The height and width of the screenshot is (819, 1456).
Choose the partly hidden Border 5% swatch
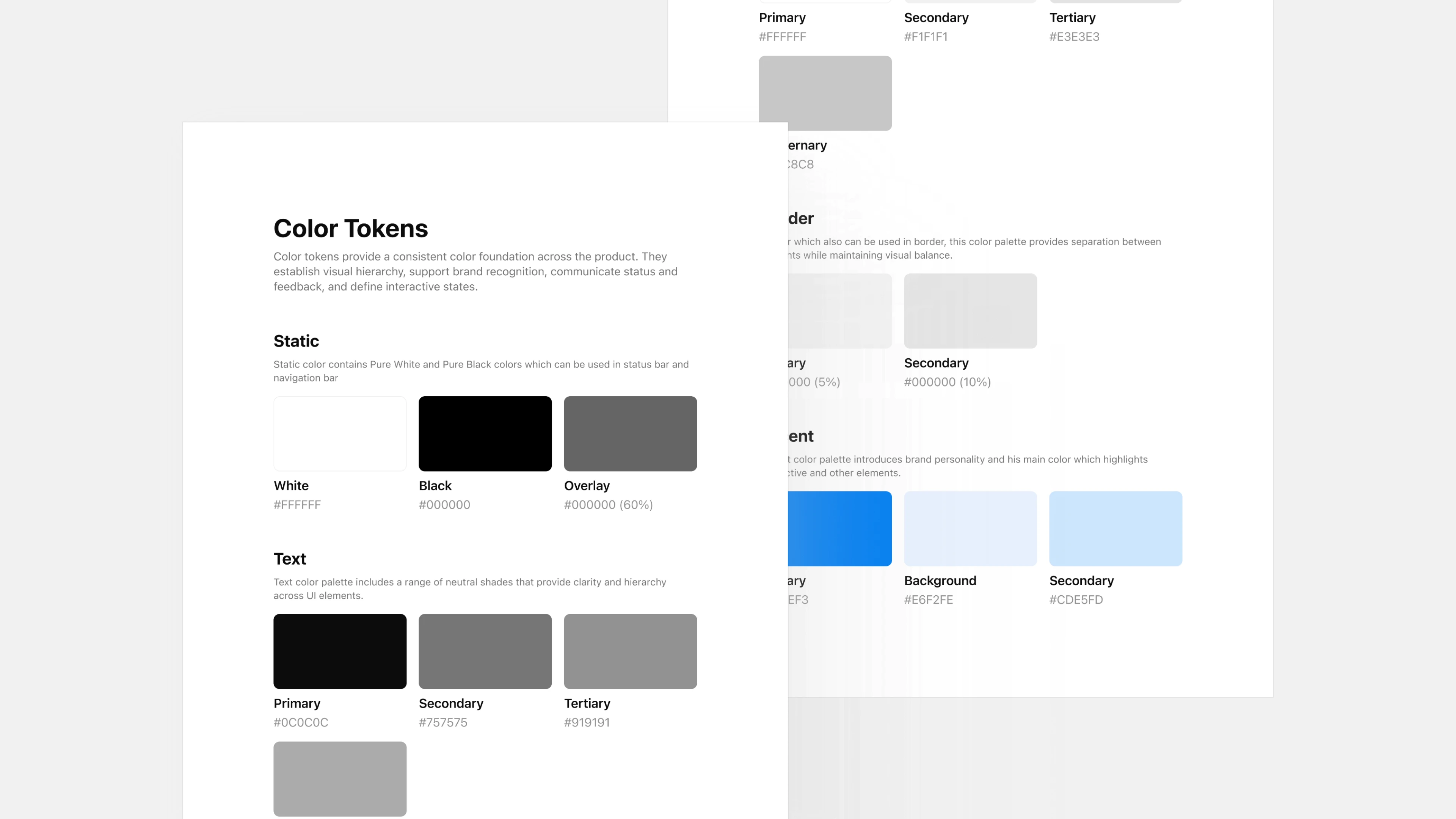pos(840,311)
